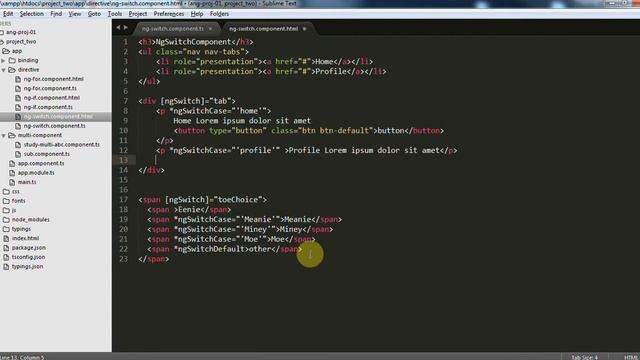The image size is (640, 360).
Task: Open the Find menu
Action: tap(56, 13)
